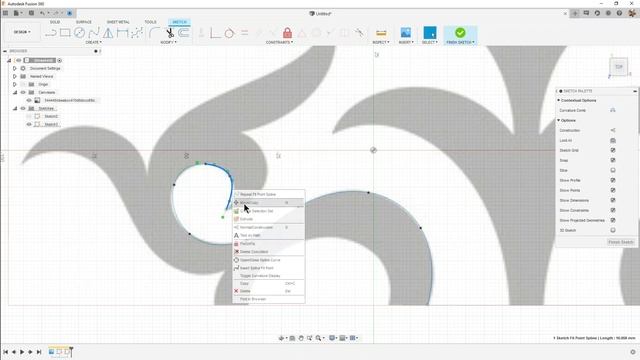
Task: Collapse the Contextual Options section
Action: (559, 100)
